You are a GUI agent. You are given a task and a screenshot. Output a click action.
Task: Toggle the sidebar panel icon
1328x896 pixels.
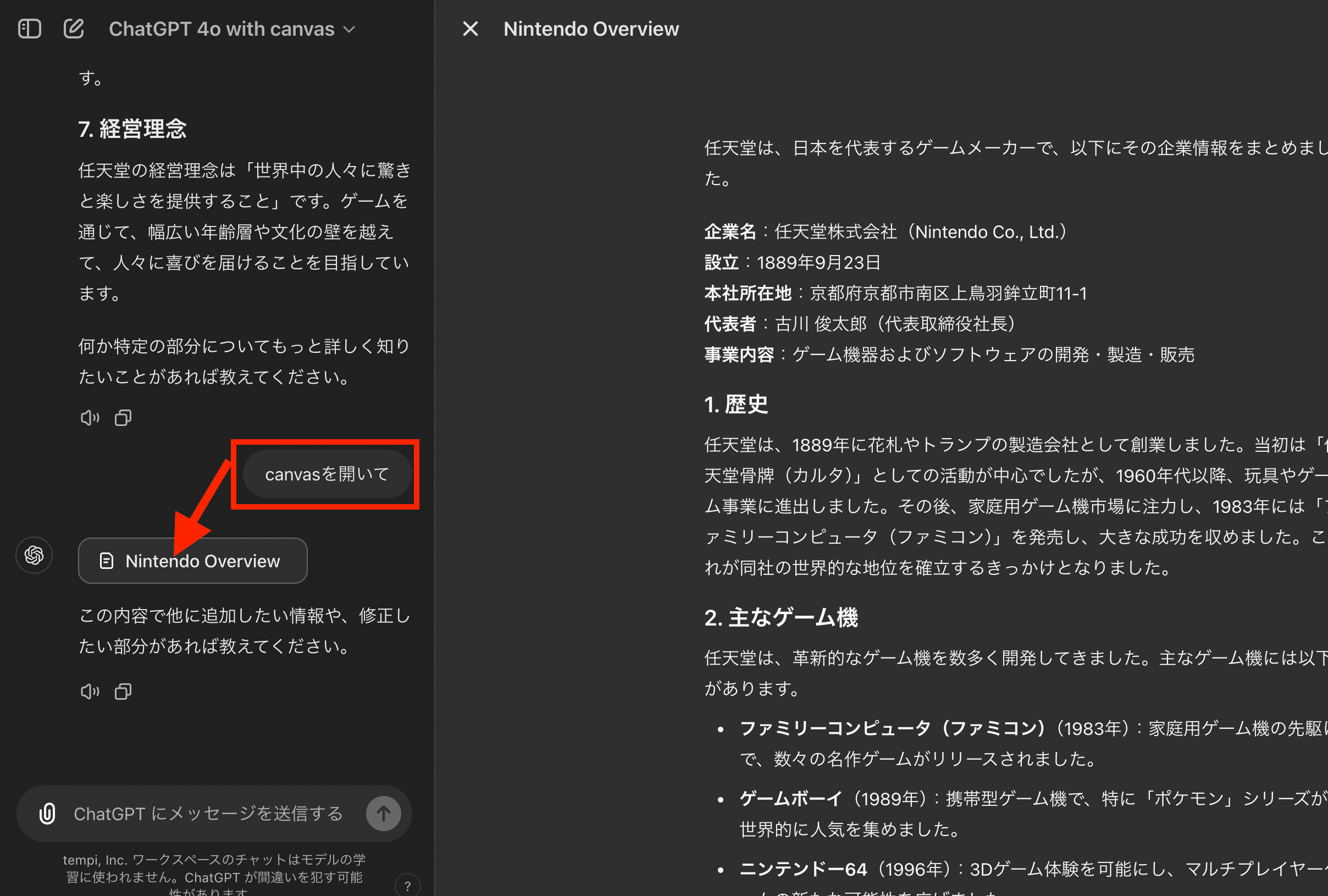pyautogui.click(x=29, y=29)
